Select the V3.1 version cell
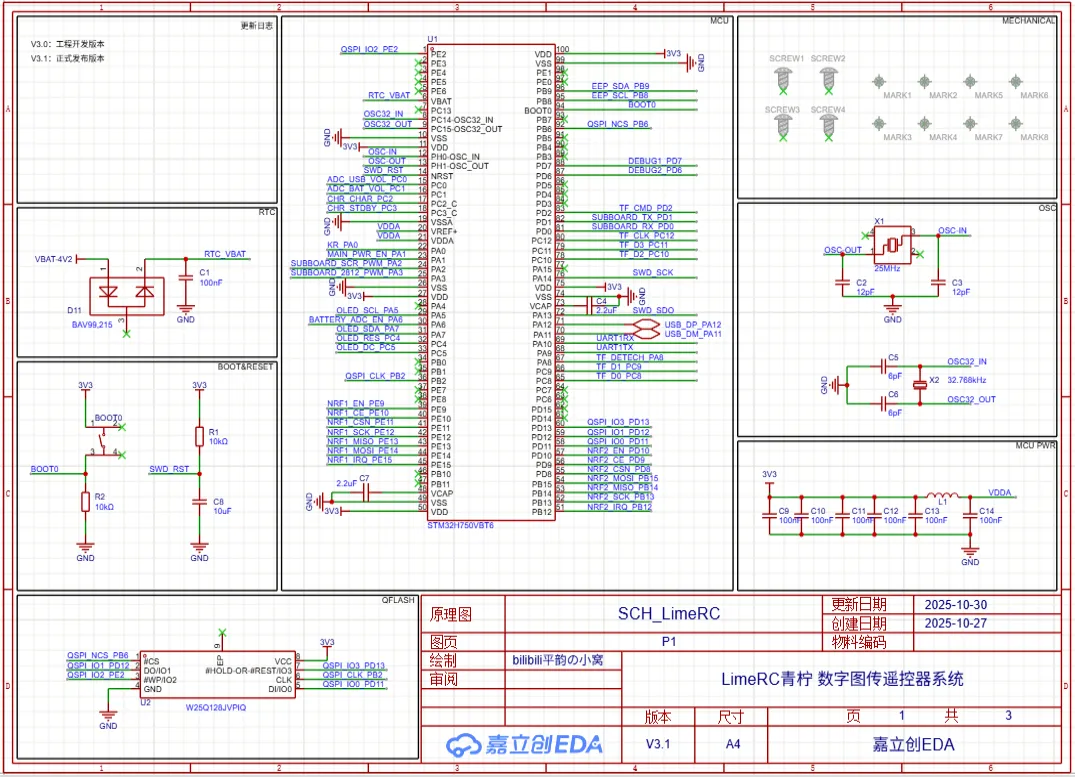Image resolution: width=1075 pixels, height=777 pixels. (657, 744)
